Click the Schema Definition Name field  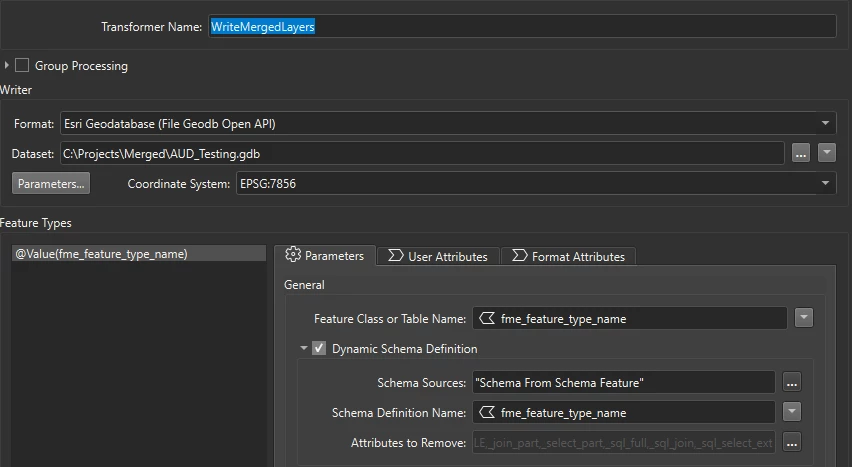pyautogui.click(x=624, y=413)
